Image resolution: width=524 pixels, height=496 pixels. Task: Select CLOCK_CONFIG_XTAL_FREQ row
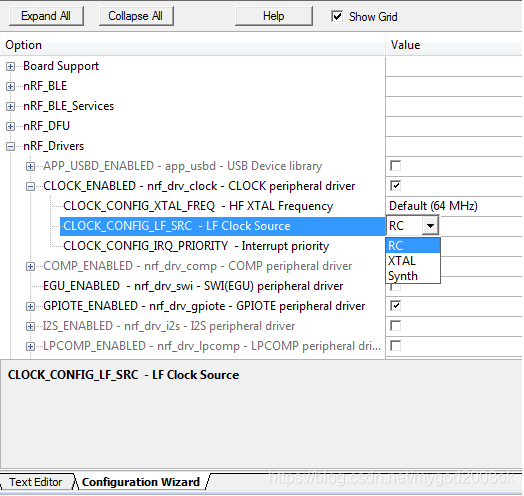pyautogui.click(x=198, y=206)
